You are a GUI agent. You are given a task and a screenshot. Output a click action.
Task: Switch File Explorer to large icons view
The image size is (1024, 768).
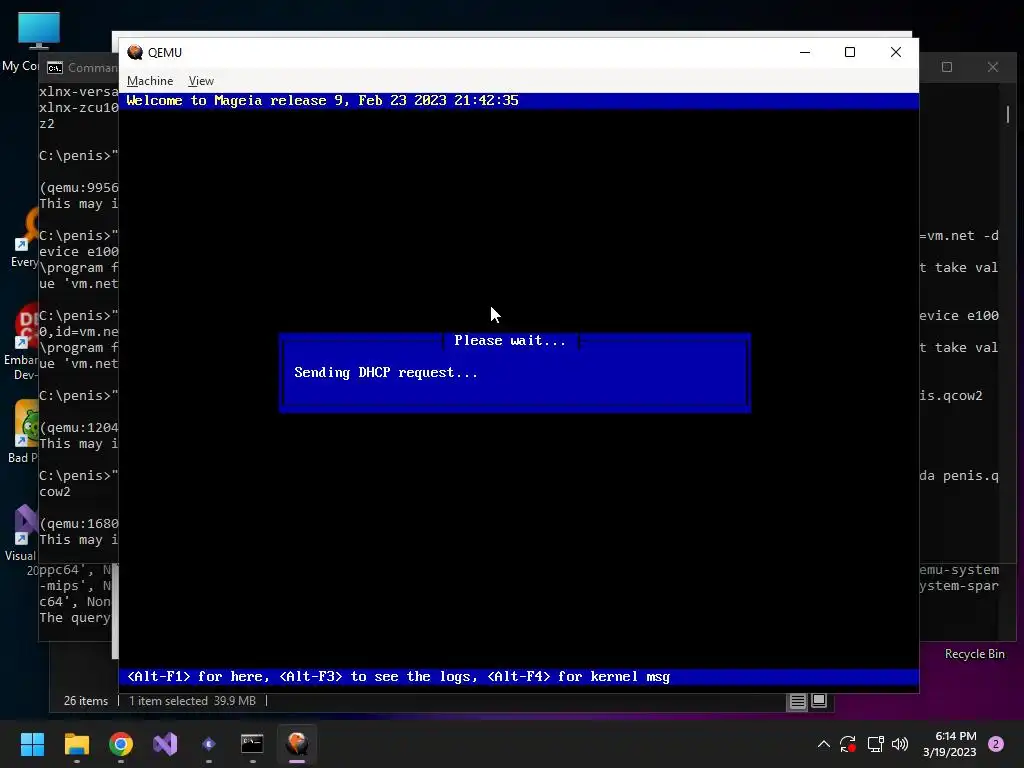[819, 701]
